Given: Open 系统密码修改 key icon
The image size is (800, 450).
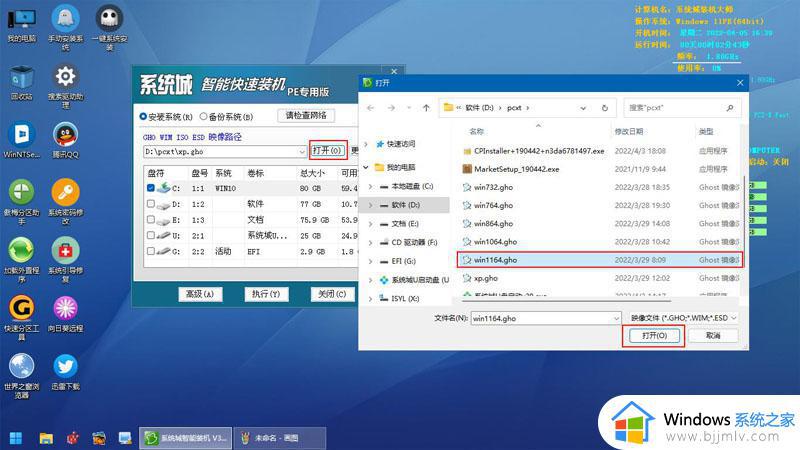Looking at the screenshot, I should coord(65,202).
